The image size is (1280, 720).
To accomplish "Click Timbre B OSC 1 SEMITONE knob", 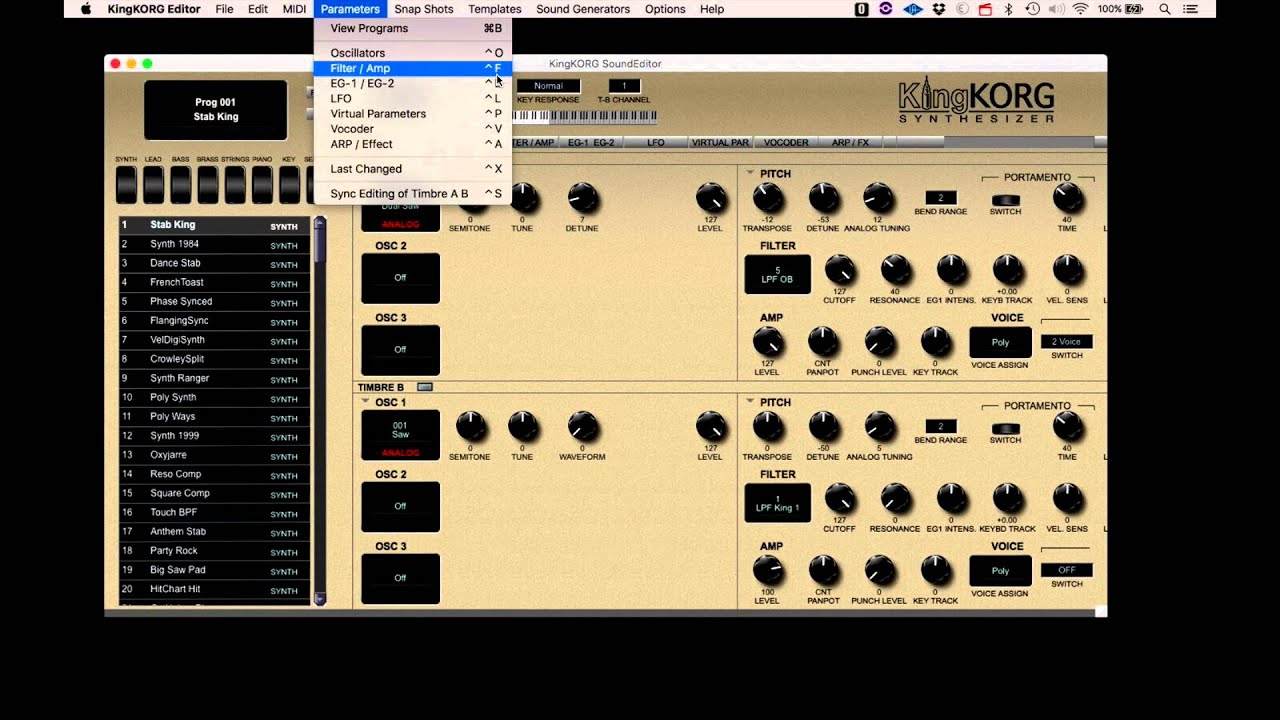I will point(470,427).
